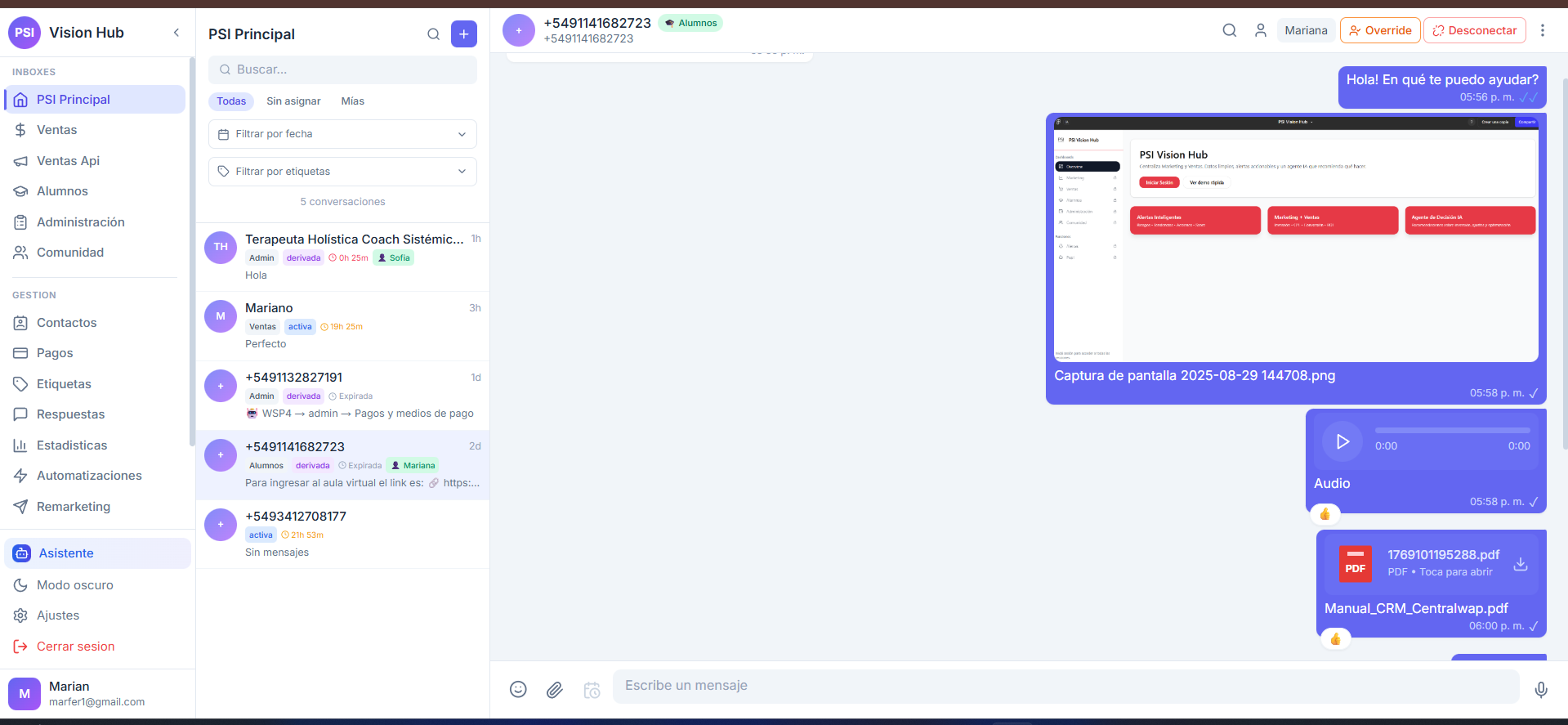Collapse the Vision Hub sidebar chevron
The height and width of the screenshot is (725, 1568).
pyautogui.click(x=176, y=33)
